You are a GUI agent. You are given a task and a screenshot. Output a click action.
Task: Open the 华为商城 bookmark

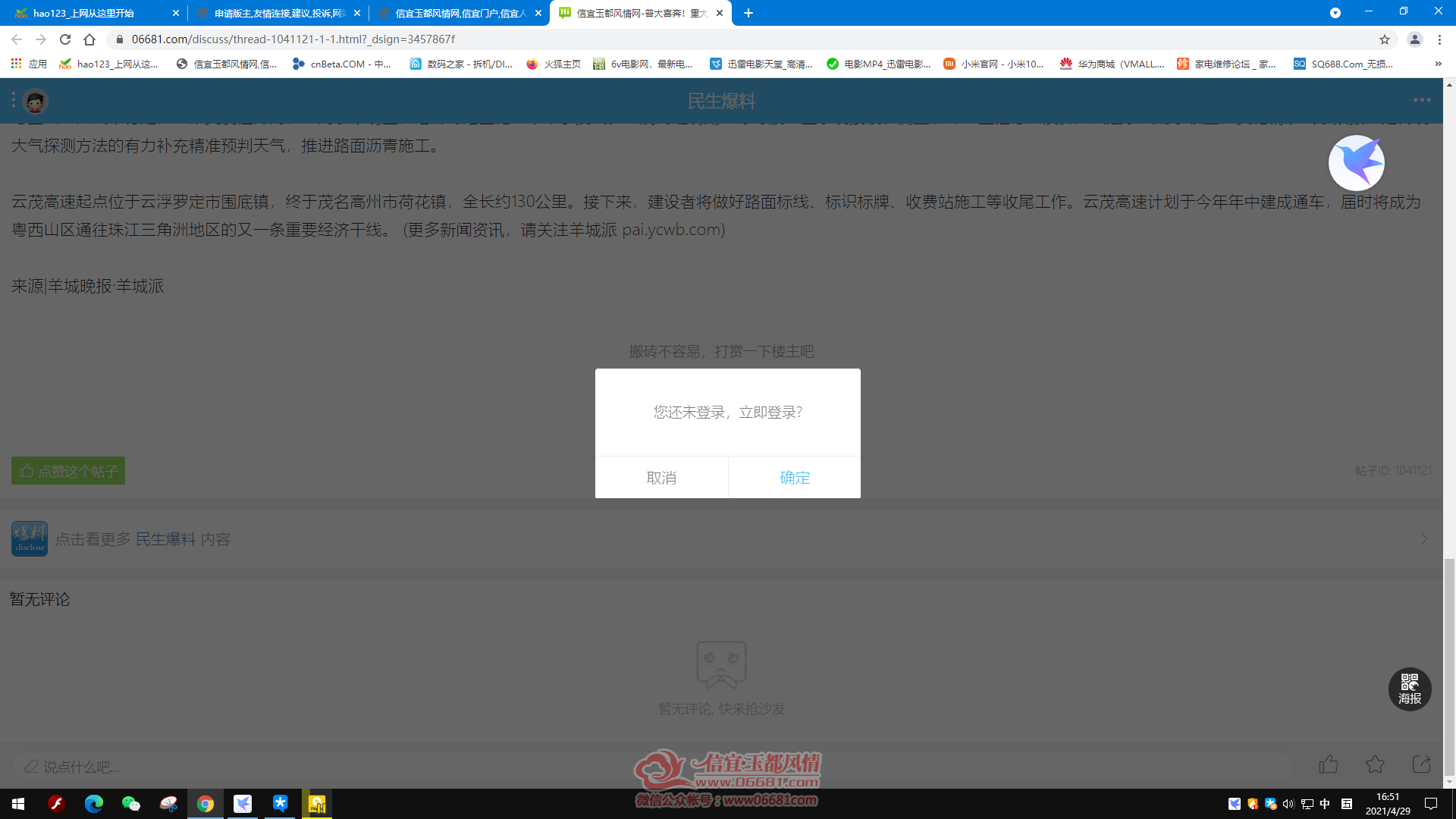click(1112, 64)
